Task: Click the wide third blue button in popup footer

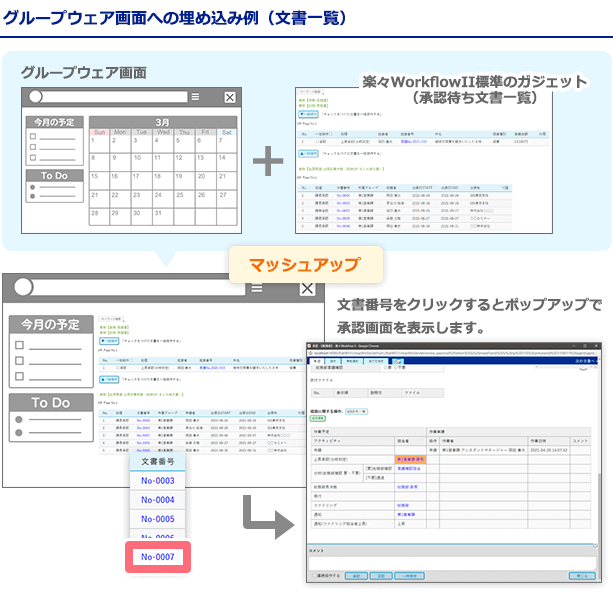Action: click(409, 576)
